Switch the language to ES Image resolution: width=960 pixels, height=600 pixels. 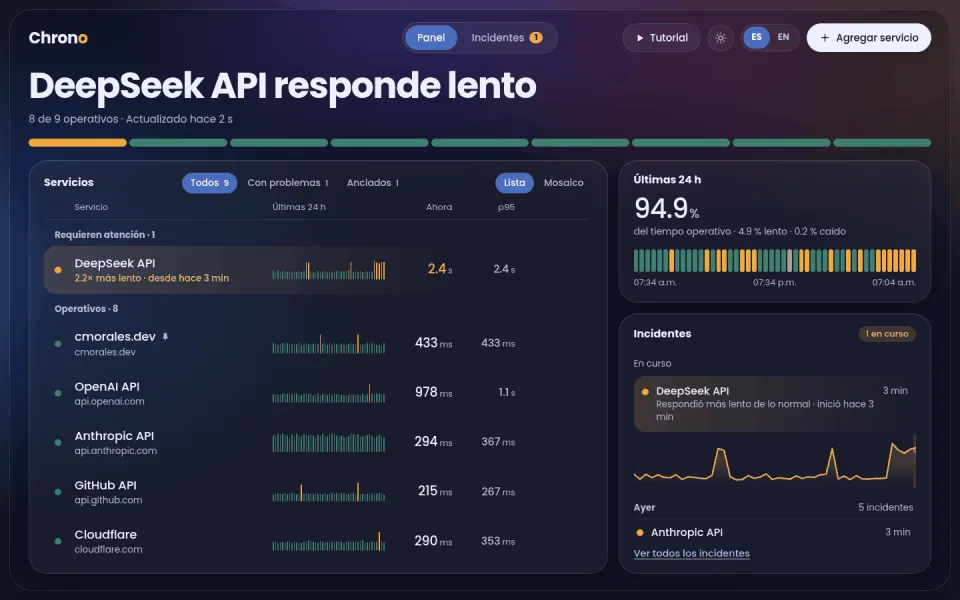pyautogui.click(x=757, y=37)
